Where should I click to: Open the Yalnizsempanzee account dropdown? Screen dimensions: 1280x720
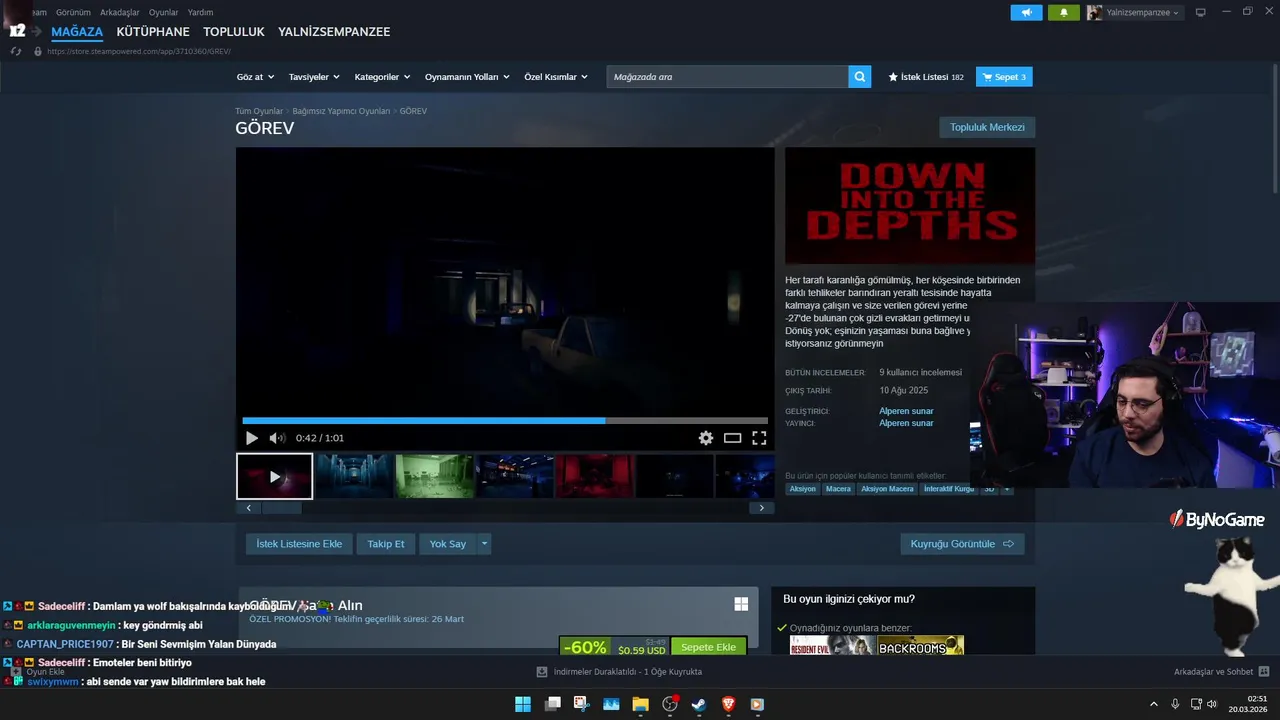pyautogui.click(x=1134, y=13)
